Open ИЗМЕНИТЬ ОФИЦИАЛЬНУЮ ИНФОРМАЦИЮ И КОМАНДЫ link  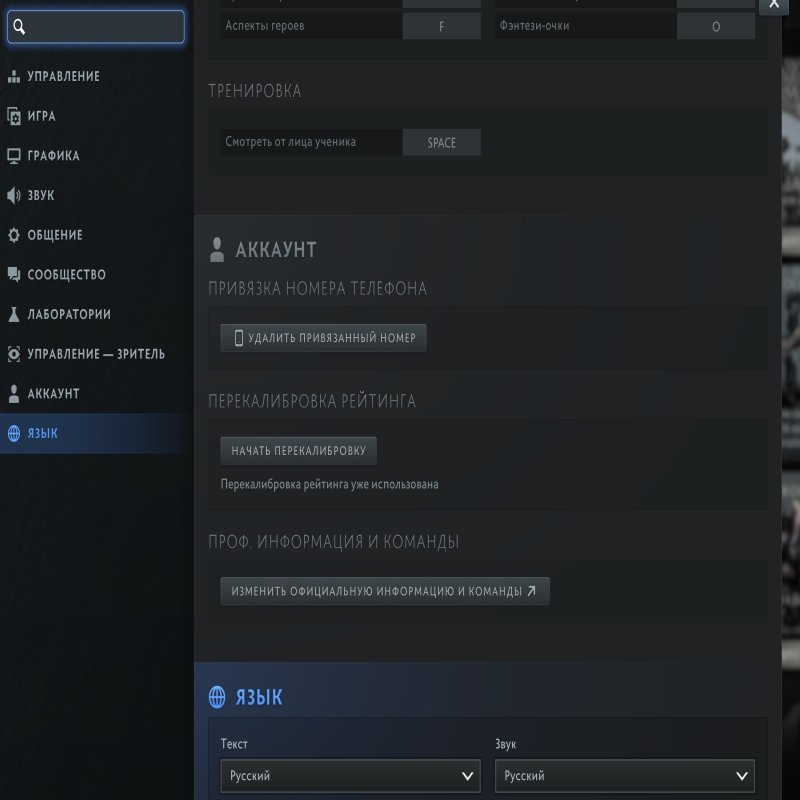(x=384, y=591)
